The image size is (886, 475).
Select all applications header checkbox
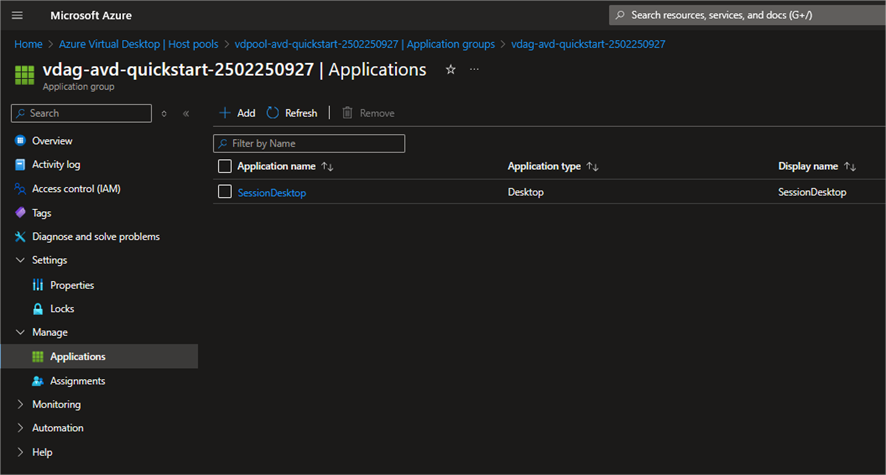tap(225, 166)
